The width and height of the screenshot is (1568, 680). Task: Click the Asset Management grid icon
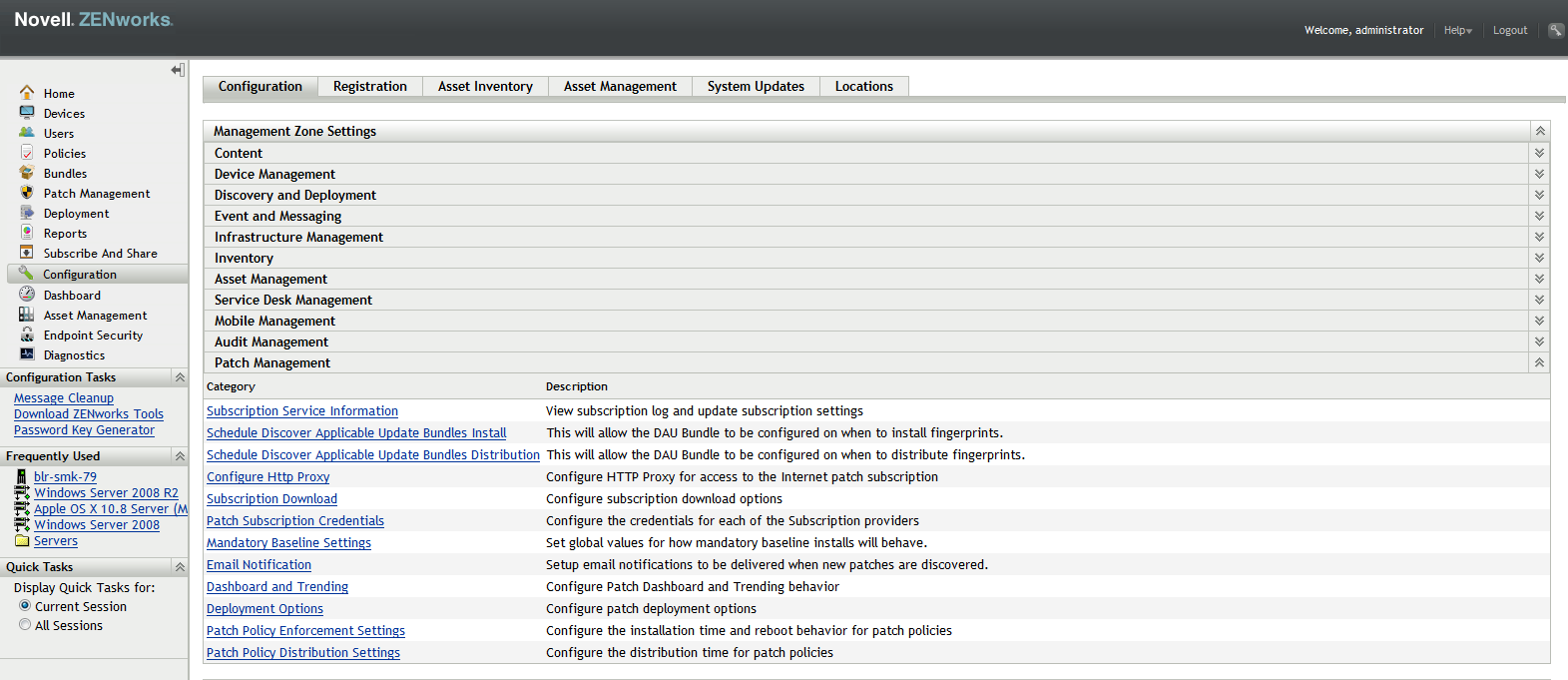pyautogui.click(x=27, y=314)
